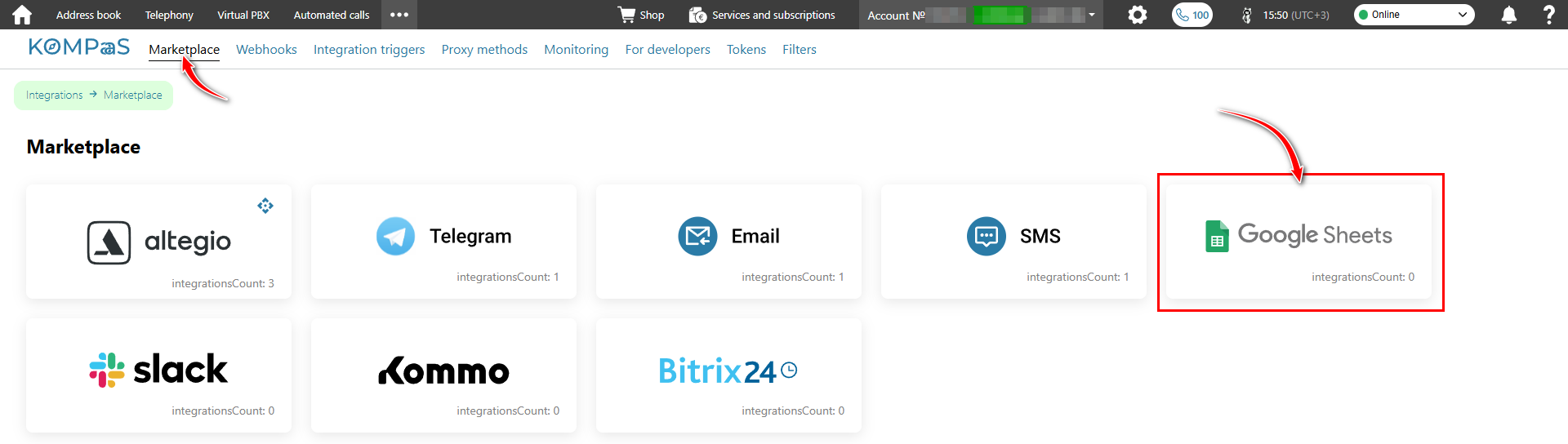Click Google Sheets' integrationsCount: 0 text

coord(1363,277)
